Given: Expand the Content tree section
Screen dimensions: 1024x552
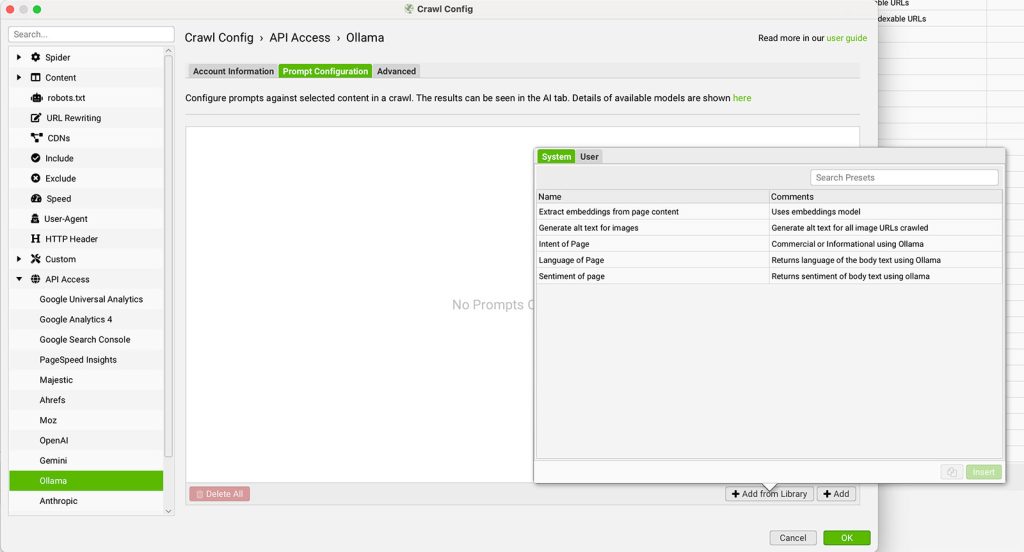Looking at the screenshot, I should [x=19, y=77].
